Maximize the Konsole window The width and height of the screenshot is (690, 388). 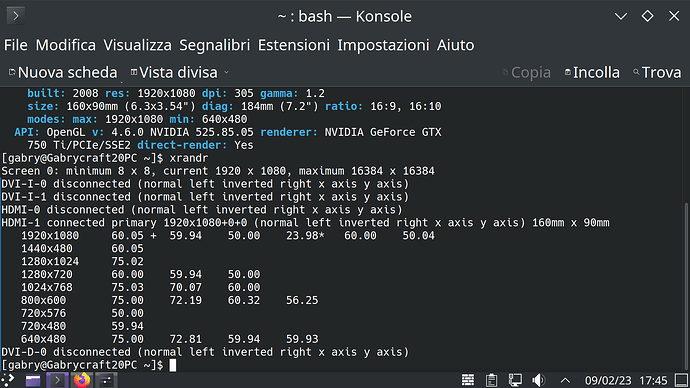(x=647, y=16)
